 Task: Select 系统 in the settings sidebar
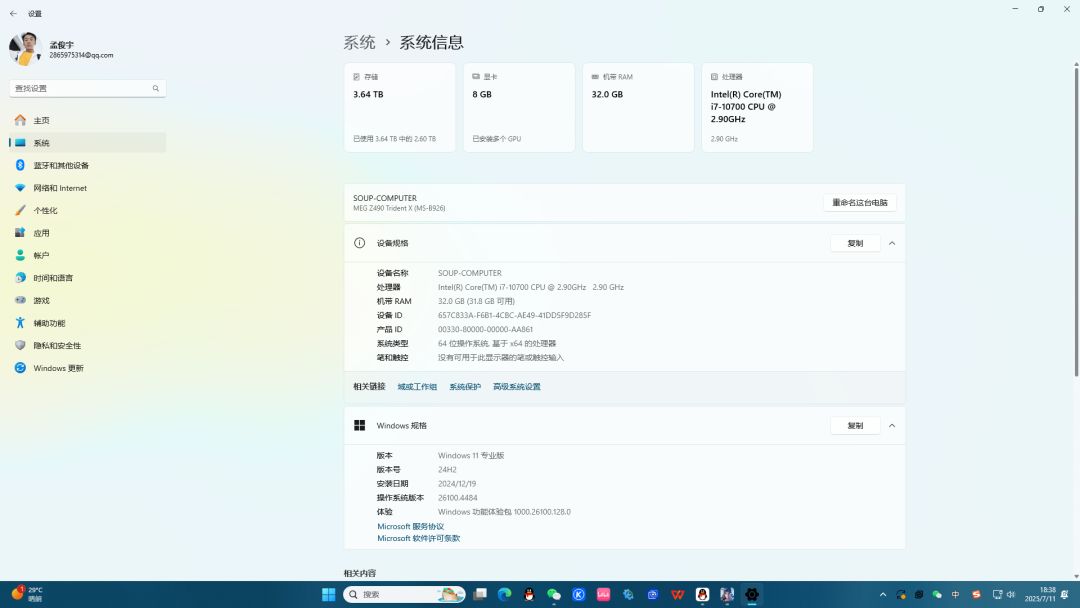pyautogui.click(x=87, y=143)
